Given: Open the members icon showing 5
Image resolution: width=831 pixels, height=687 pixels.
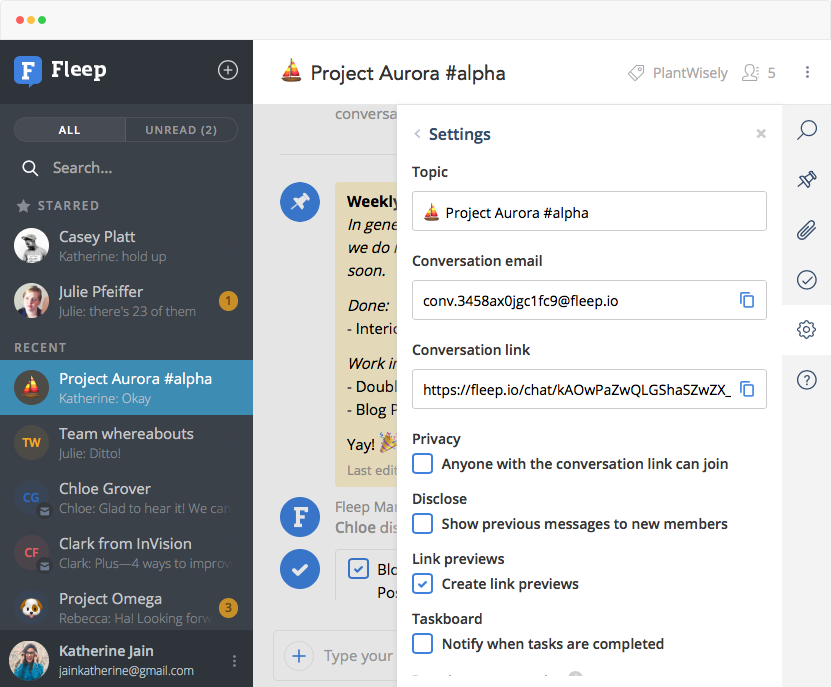Looking at the screenshot, I should 750,73.
